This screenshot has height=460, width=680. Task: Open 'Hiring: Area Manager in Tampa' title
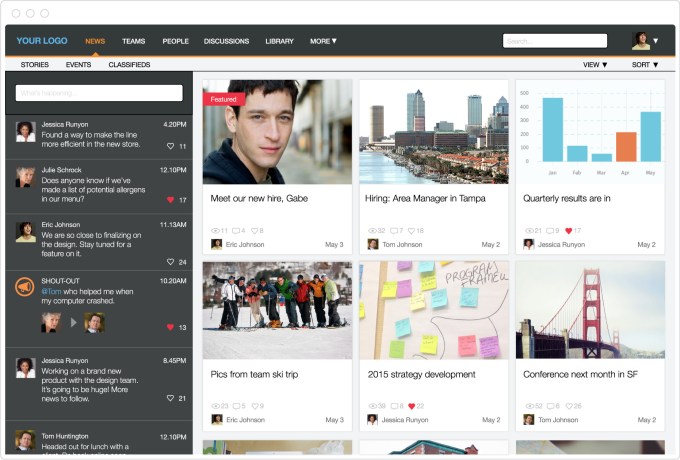(x=425, y=199)
